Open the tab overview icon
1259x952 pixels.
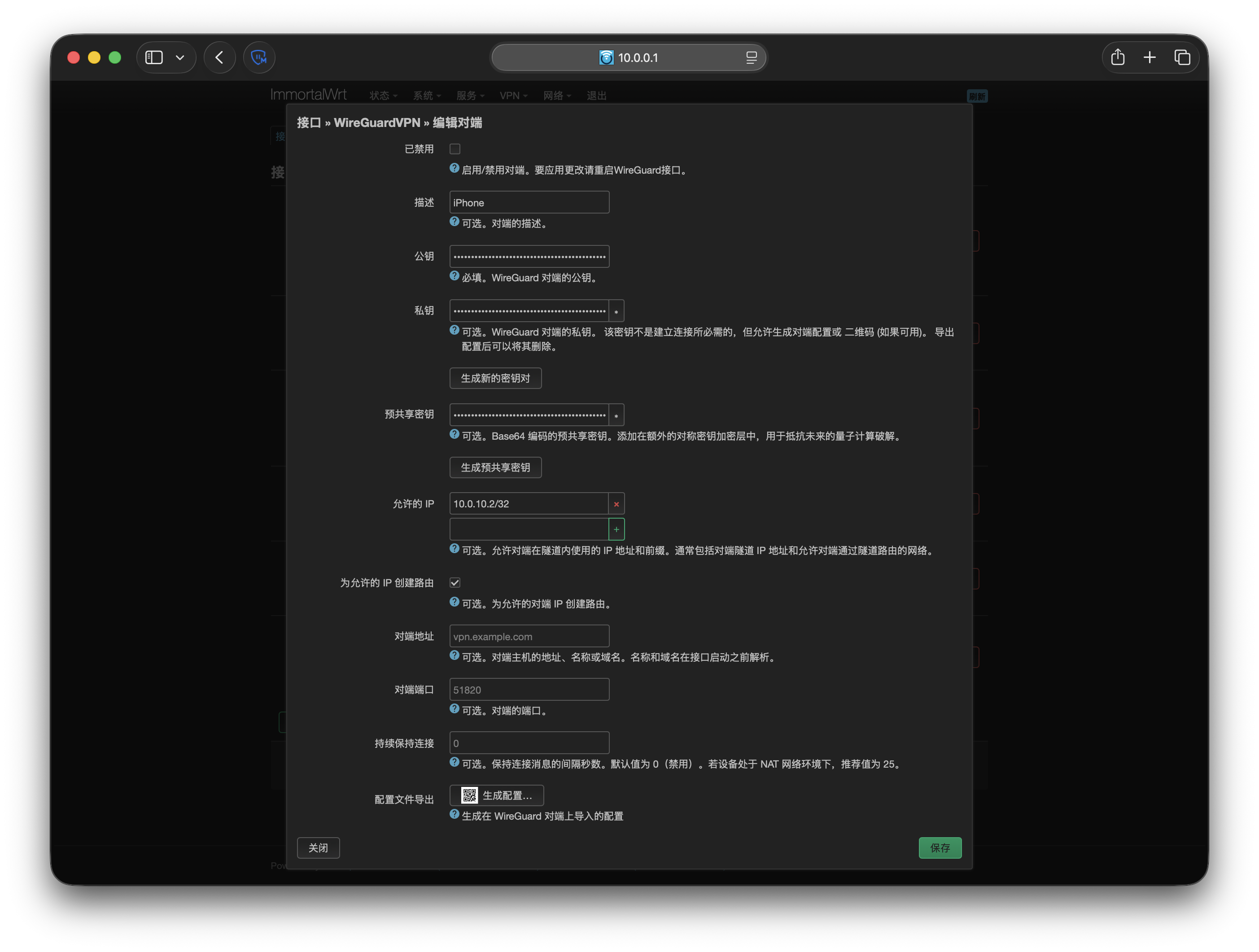tap(1181, 57)
